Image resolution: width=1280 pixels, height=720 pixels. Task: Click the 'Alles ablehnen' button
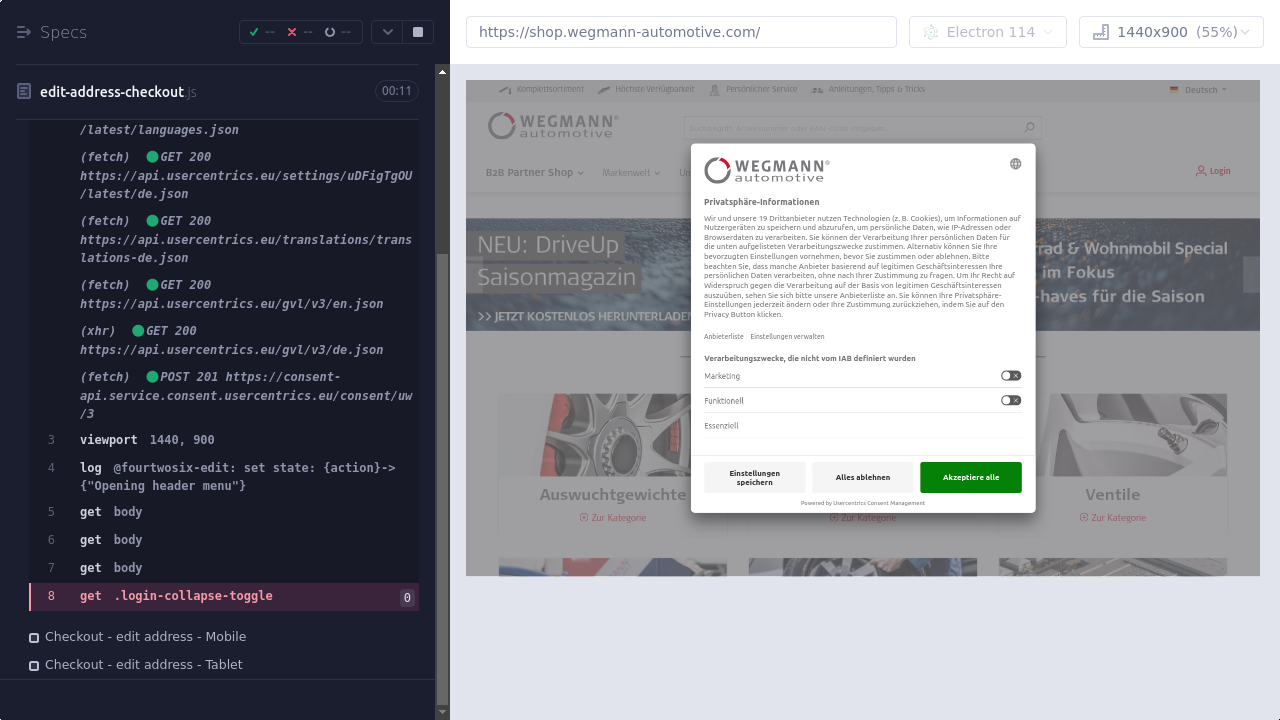click(x=862, y=477)
